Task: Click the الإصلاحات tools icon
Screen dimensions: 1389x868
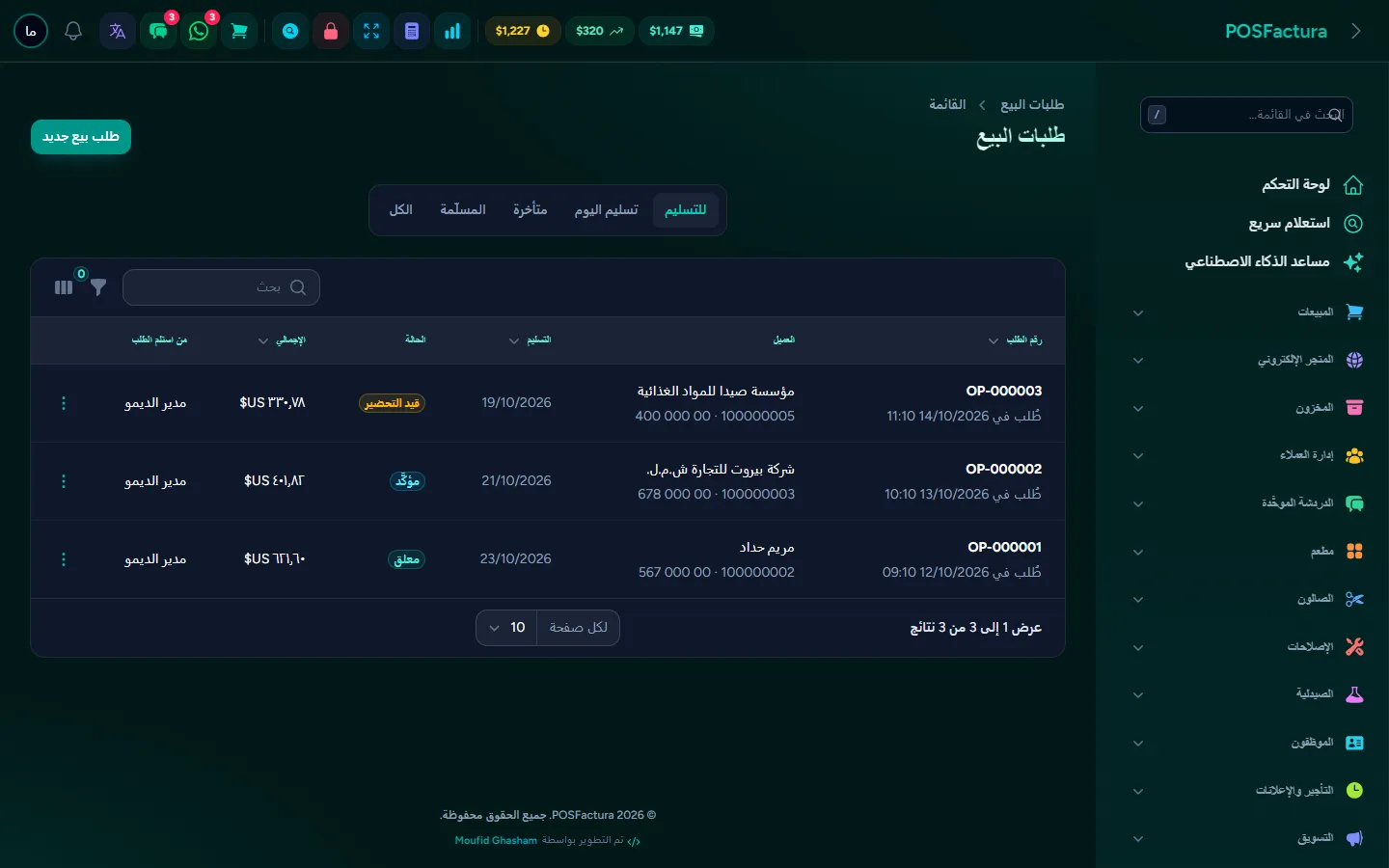Action: click(x=1354, y=647)
